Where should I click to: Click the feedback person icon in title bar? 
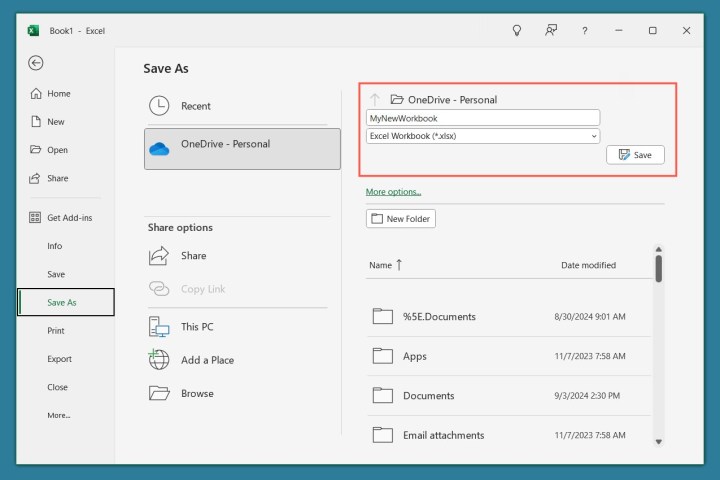(551, 30)
